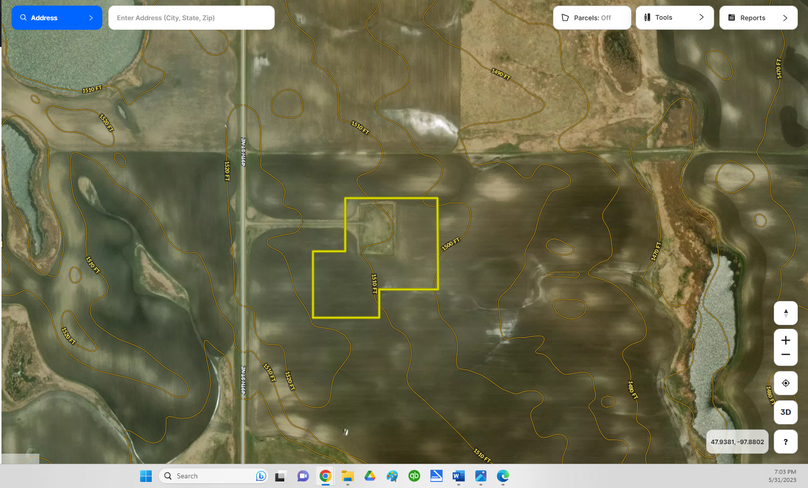Zoom out with the minus button
Image resolution: width=808 pixels, height=488 pixels.
point(785,356)
